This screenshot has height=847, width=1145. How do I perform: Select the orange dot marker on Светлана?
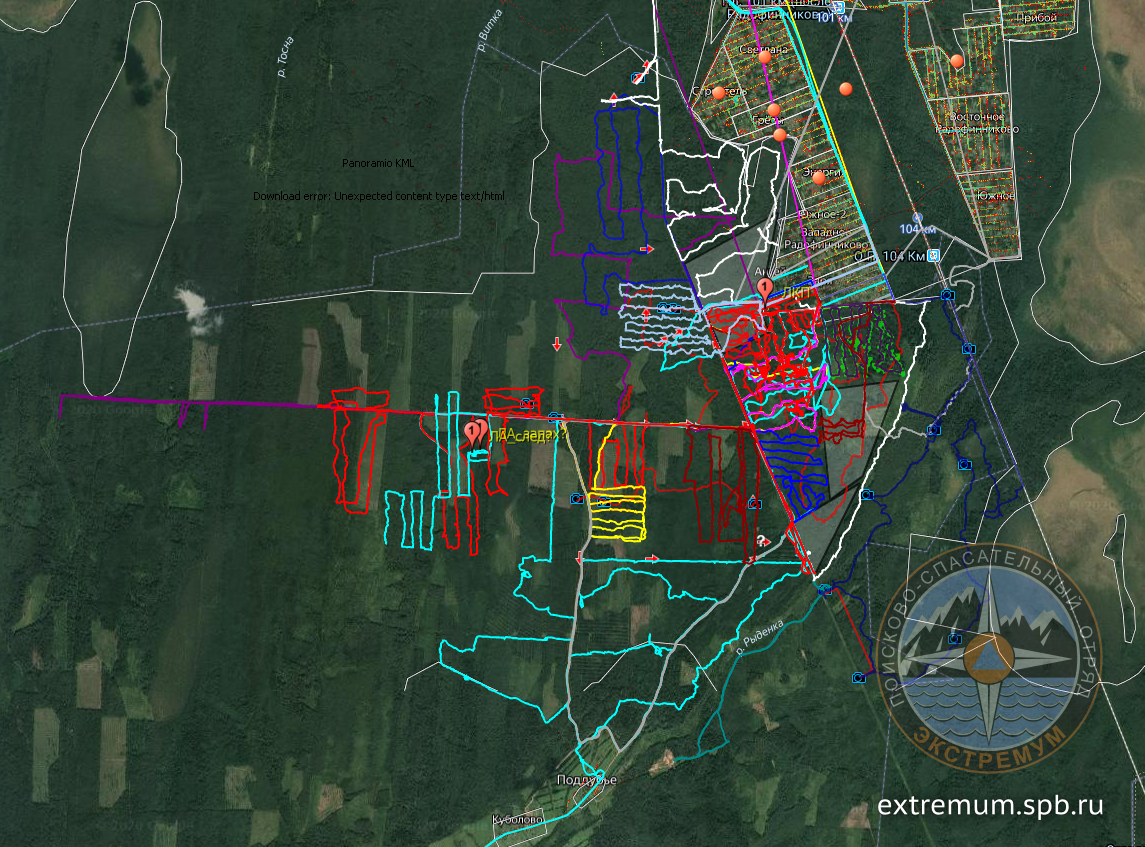point(765,57)
